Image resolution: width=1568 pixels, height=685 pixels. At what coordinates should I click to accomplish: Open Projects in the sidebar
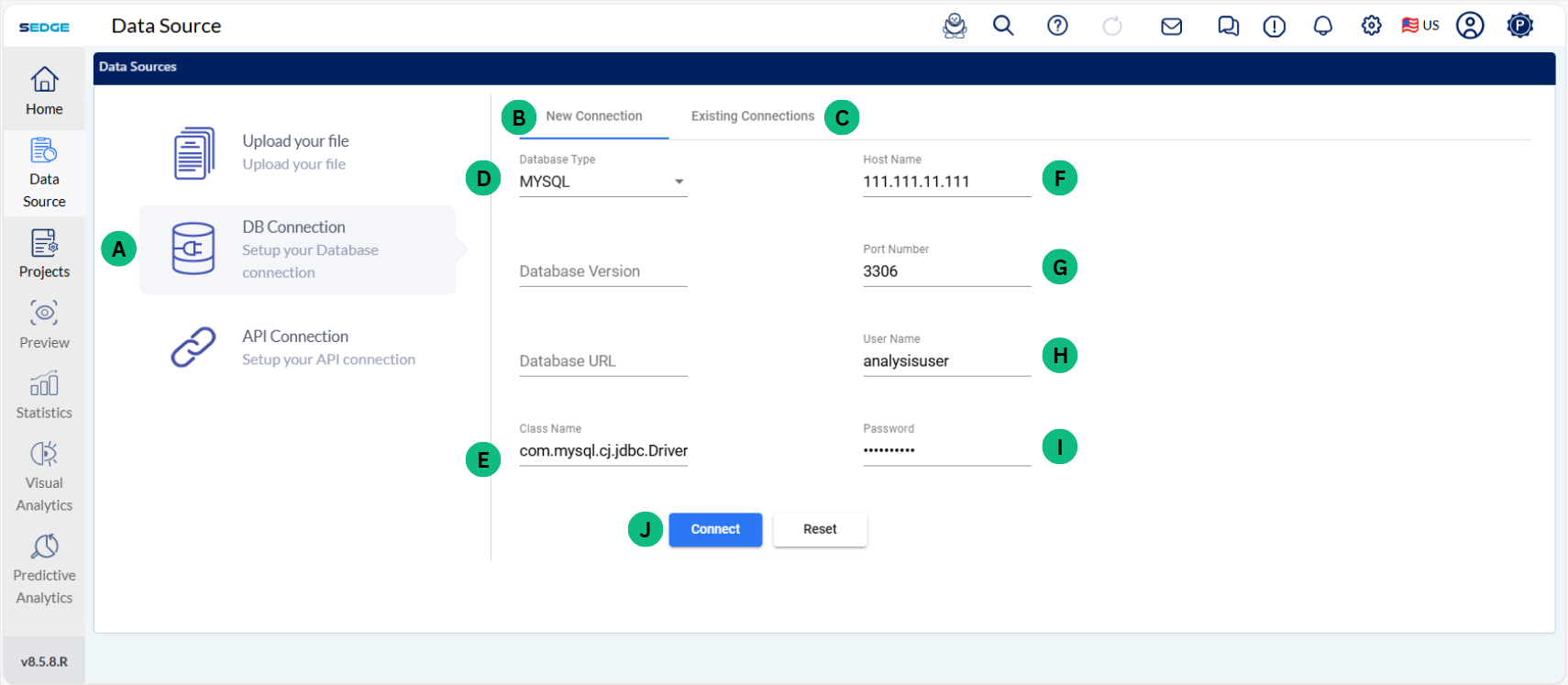[44, 253]
